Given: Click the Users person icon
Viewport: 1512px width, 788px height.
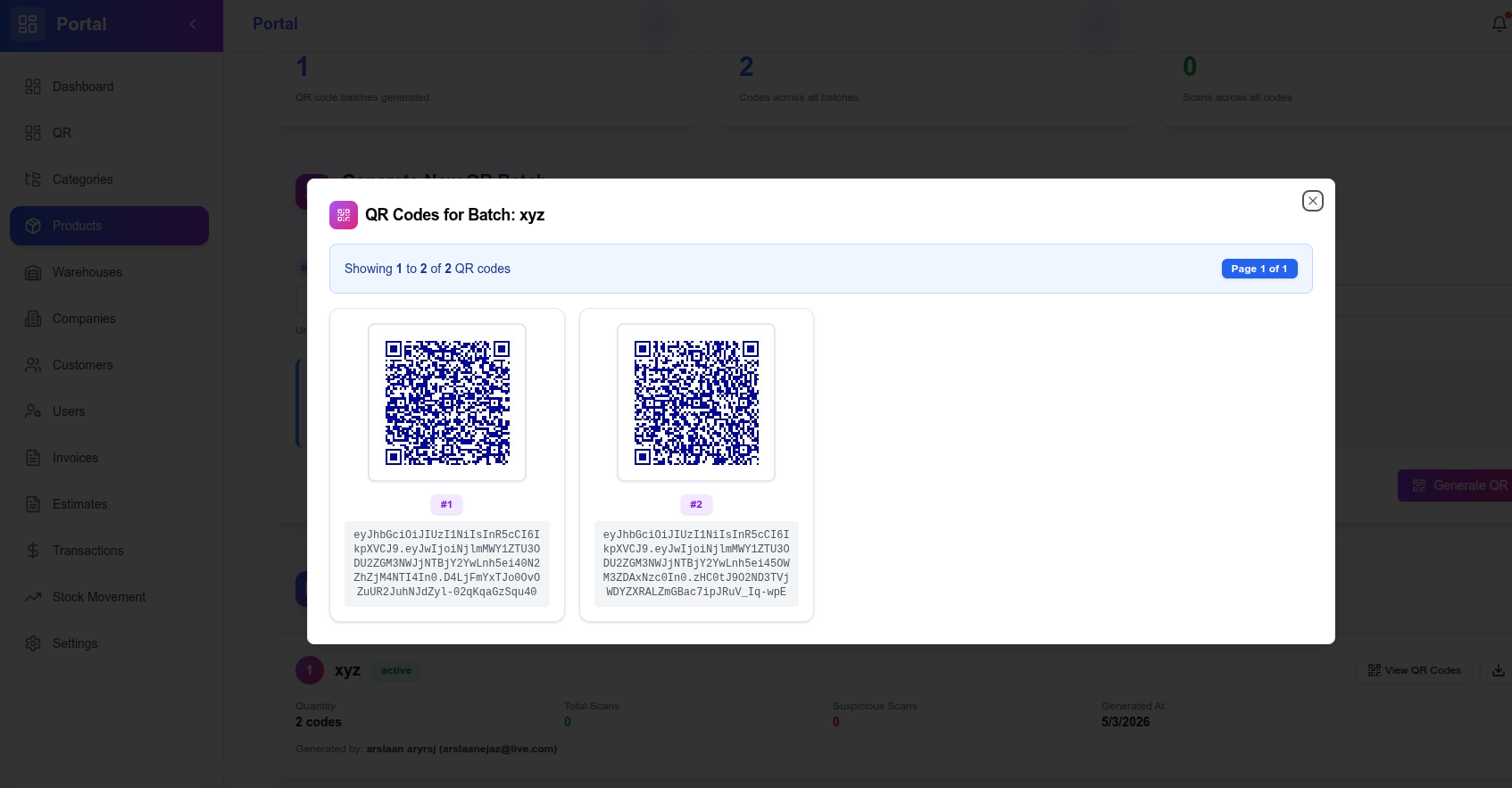Looking at the screenshot, I should pyautogui.click(x=33, y=411).
